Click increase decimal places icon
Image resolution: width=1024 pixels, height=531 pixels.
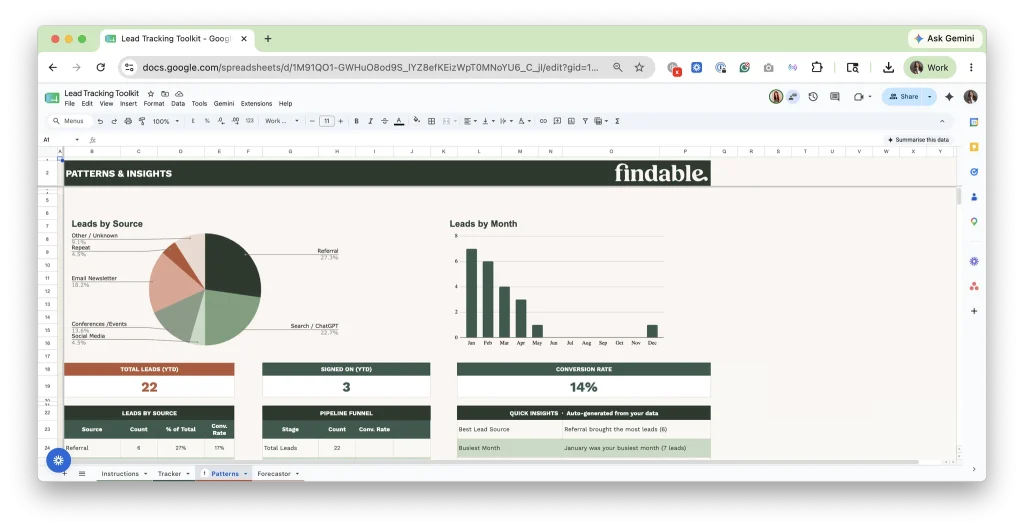coord(235,121)
